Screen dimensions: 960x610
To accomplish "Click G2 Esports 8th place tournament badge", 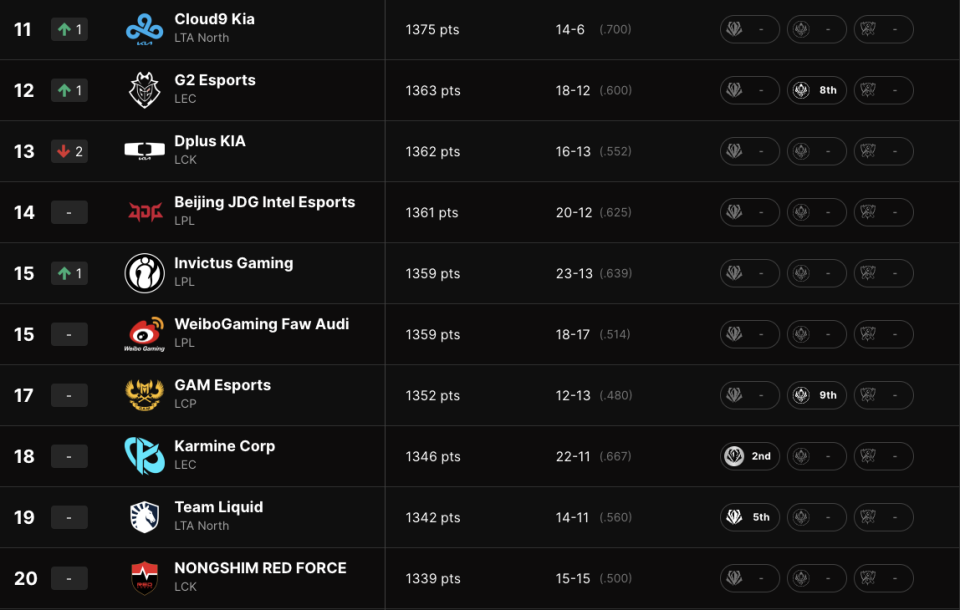I will pyautogui.click(x=816, y=90).
